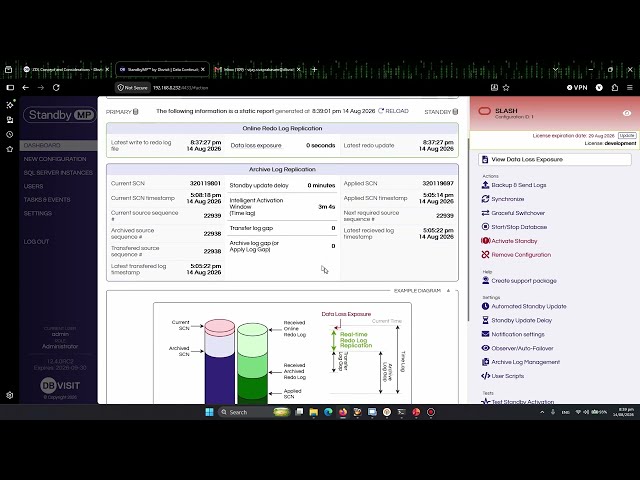Viewport: 640px width, 480px height.
Task: Click the Notification settings envelope icon
Action: pos(485,334)
